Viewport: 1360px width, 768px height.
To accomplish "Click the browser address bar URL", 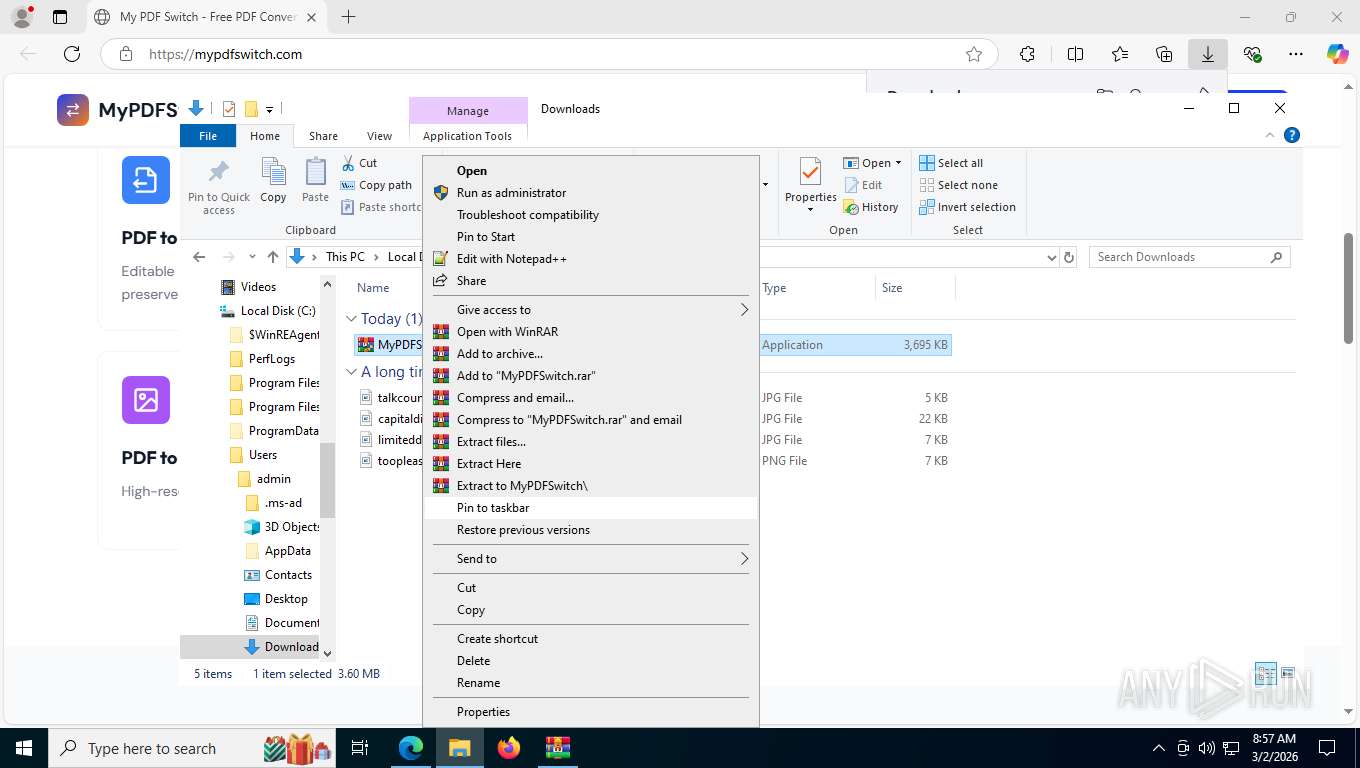I will [225, 54].
